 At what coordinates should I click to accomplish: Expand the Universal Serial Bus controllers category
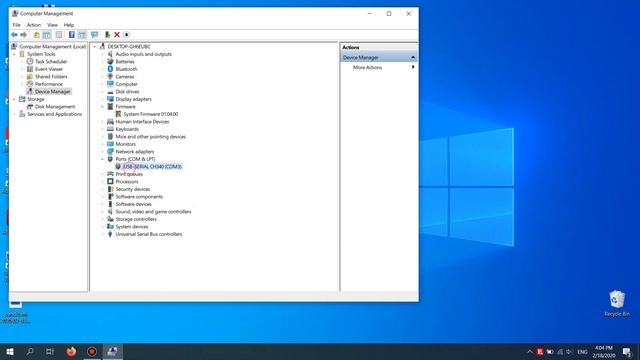102,234
